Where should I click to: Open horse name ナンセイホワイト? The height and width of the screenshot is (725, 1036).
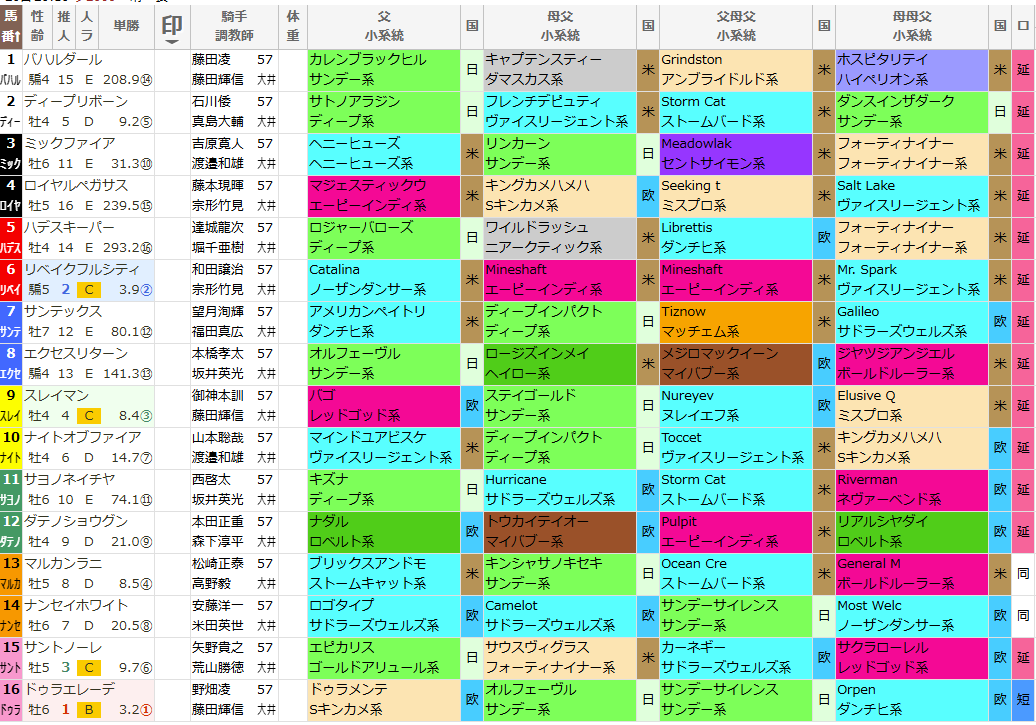[x=76, y=605]
